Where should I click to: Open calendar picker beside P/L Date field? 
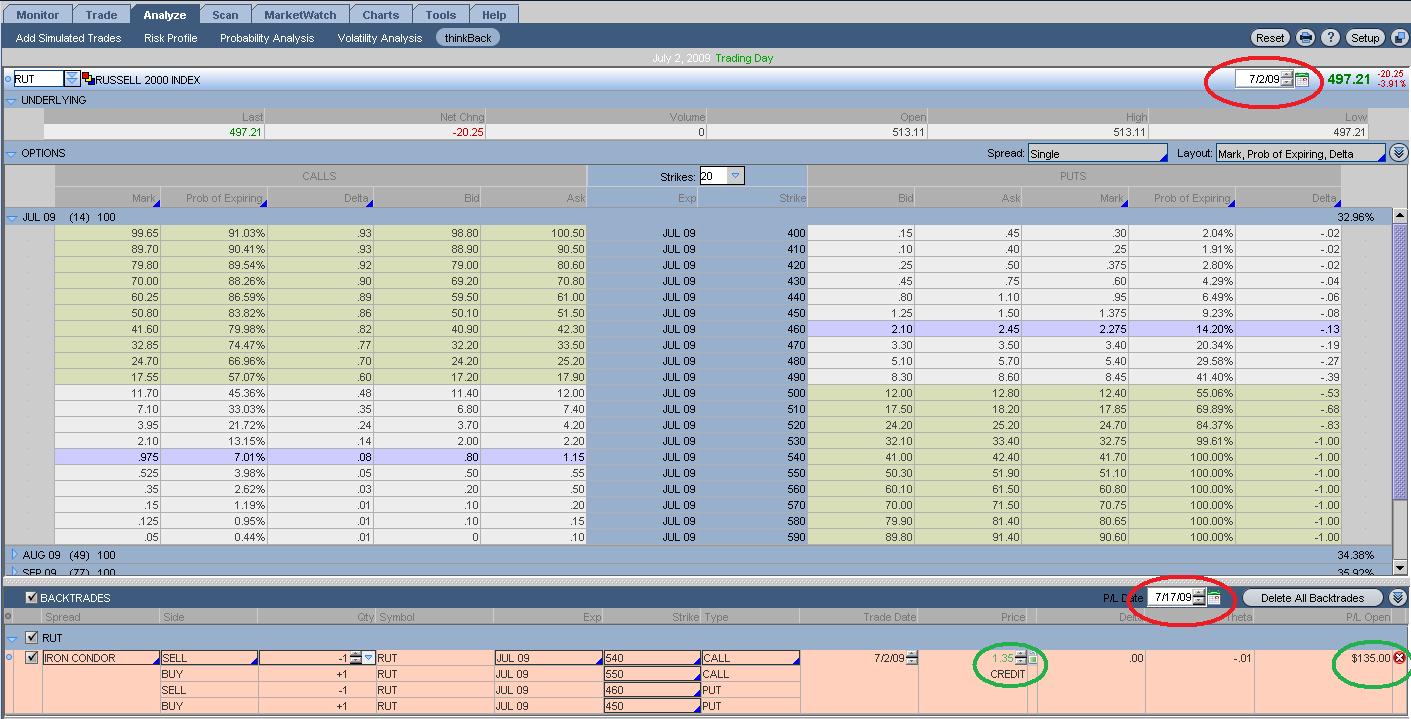tap(1214, 597)
